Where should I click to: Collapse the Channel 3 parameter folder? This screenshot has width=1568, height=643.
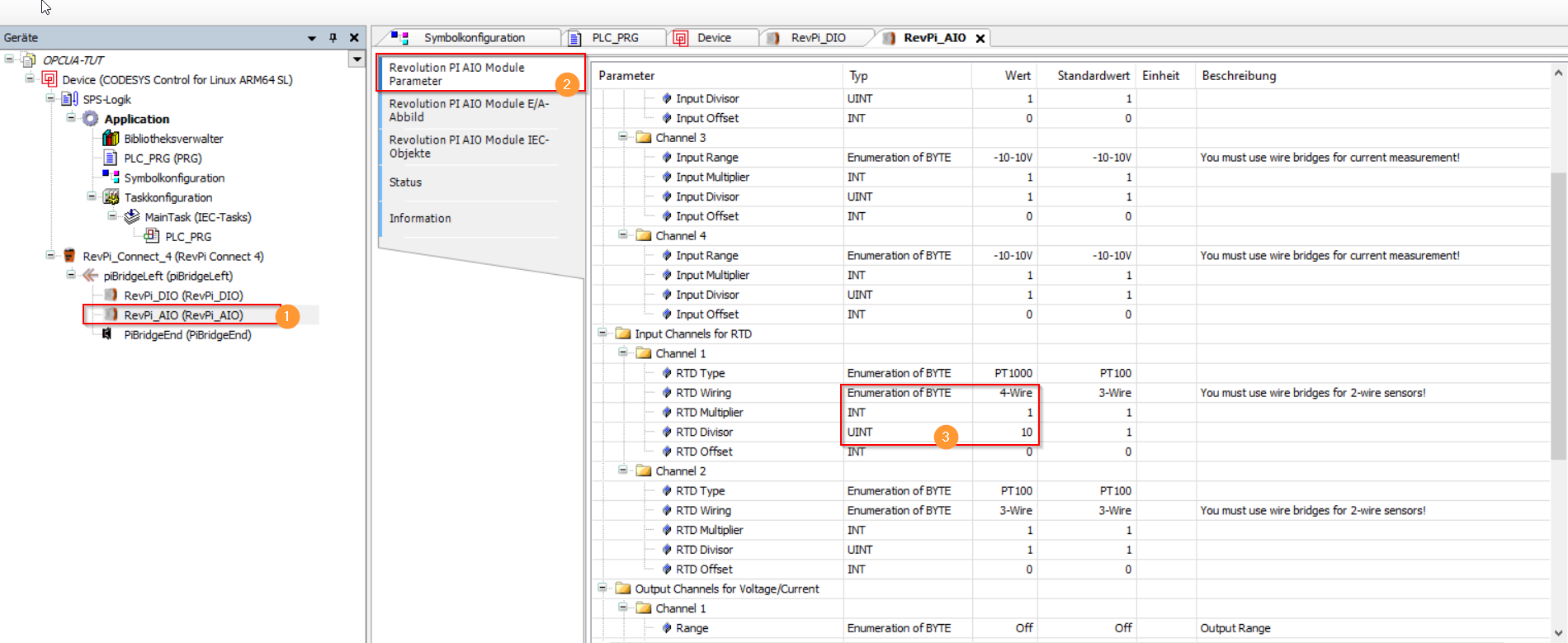pos(623,137)
